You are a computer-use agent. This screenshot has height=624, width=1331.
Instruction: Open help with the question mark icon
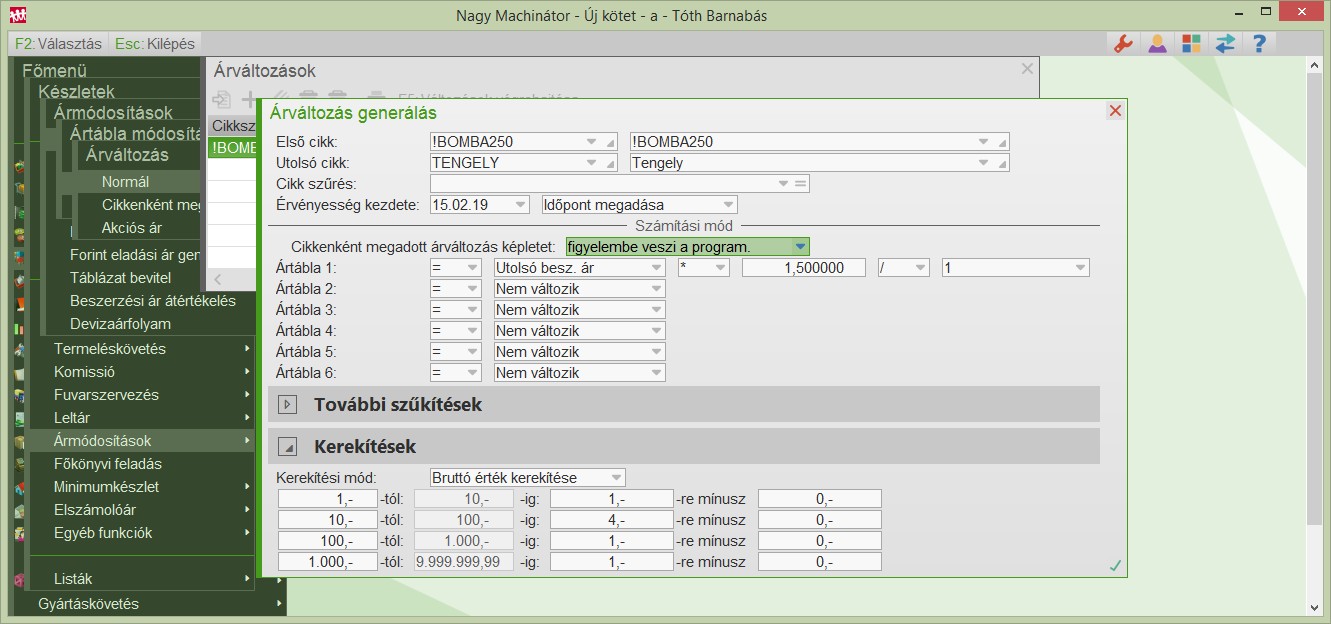coord(1259,44)
